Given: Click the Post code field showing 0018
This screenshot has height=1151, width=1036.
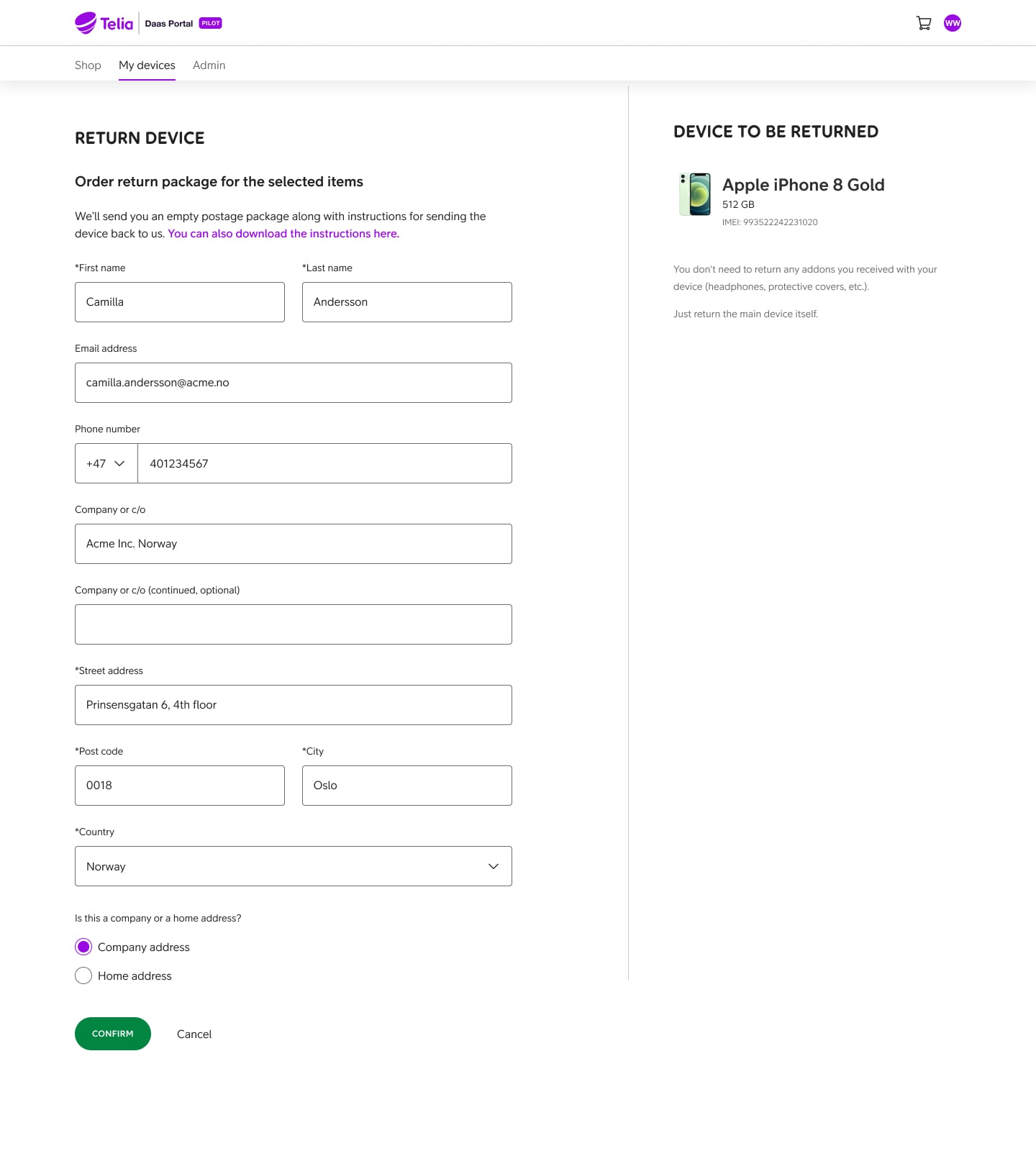Looking at the screenshot, I should [180, 786].
